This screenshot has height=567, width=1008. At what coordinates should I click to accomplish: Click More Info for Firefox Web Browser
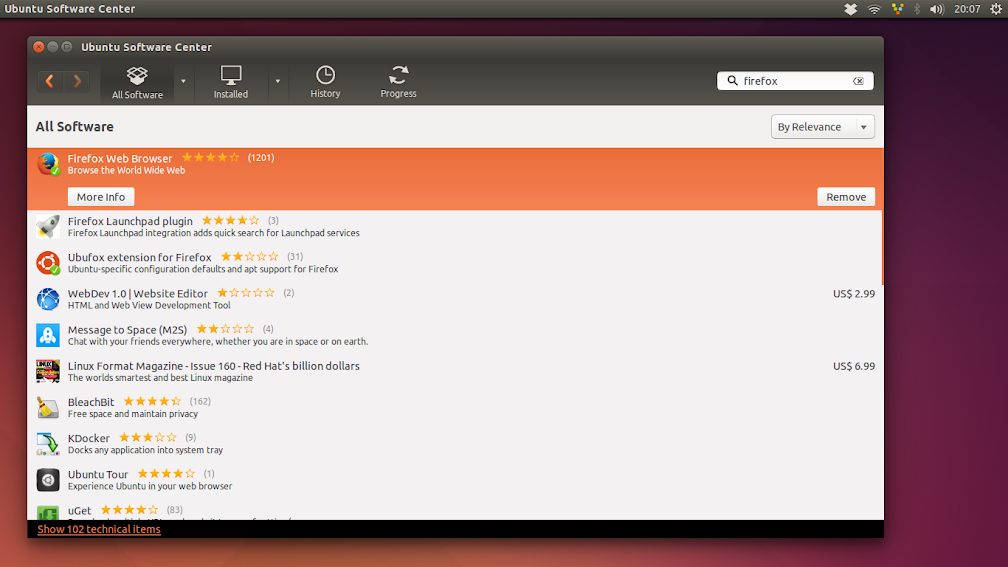pos(101,197)
